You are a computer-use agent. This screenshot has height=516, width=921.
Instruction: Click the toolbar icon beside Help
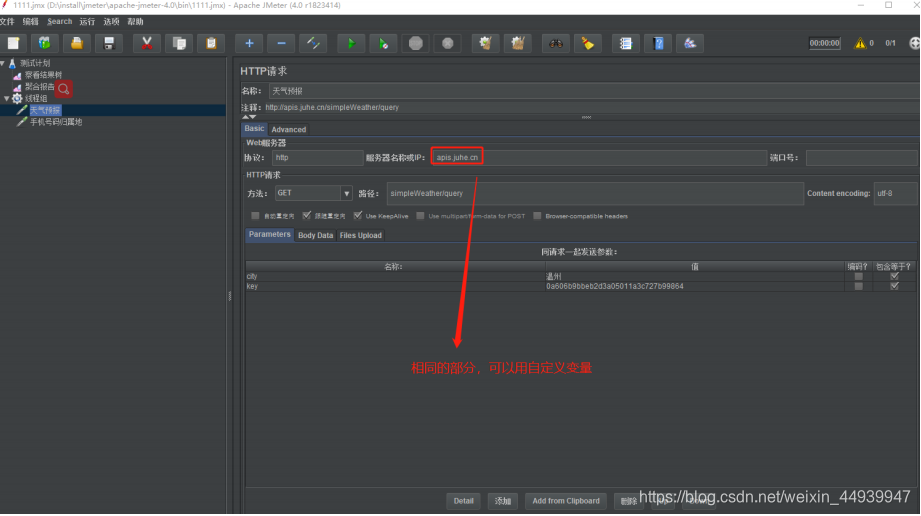690,43
